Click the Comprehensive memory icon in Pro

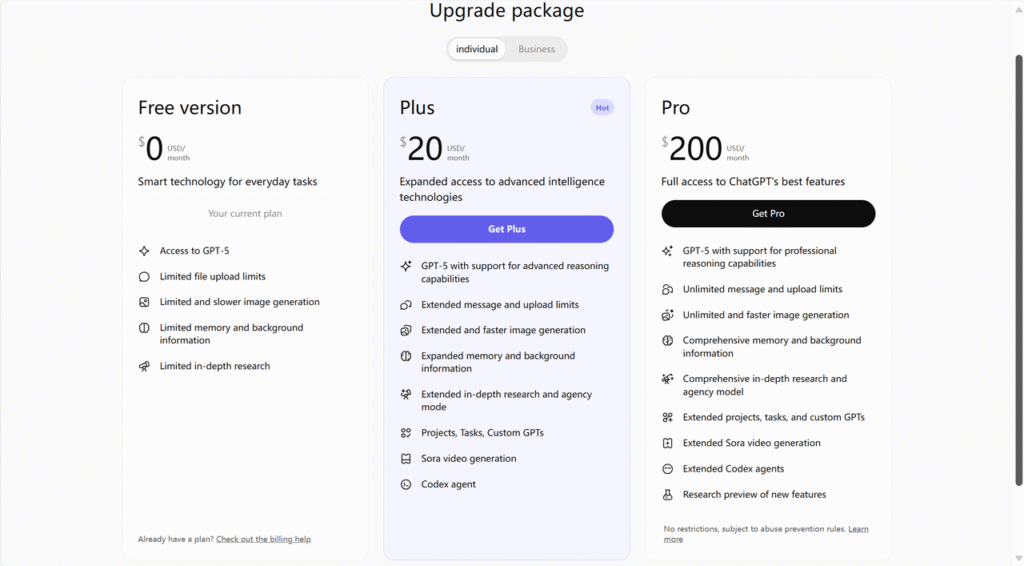(x=667, y=341)
